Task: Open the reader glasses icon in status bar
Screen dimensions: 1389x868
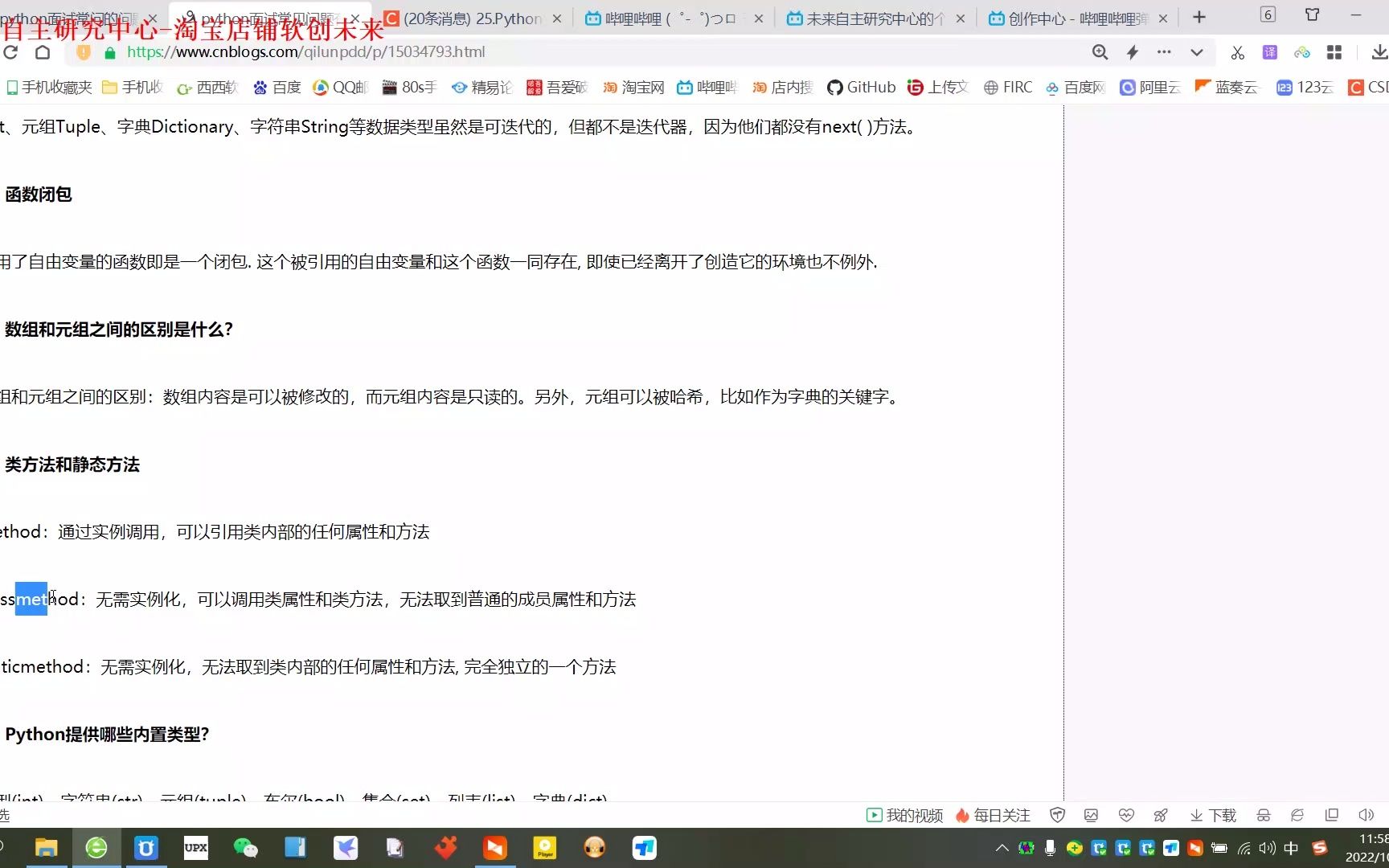Action: (1263, 815)
